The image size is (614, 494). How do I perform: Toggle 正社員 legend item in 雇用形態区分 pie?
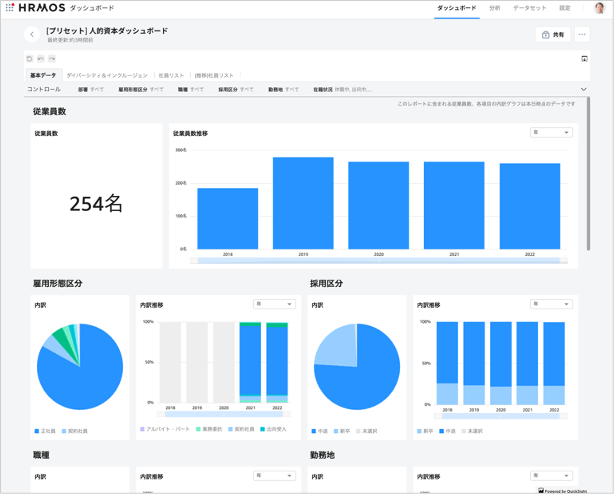click(46, 431)
